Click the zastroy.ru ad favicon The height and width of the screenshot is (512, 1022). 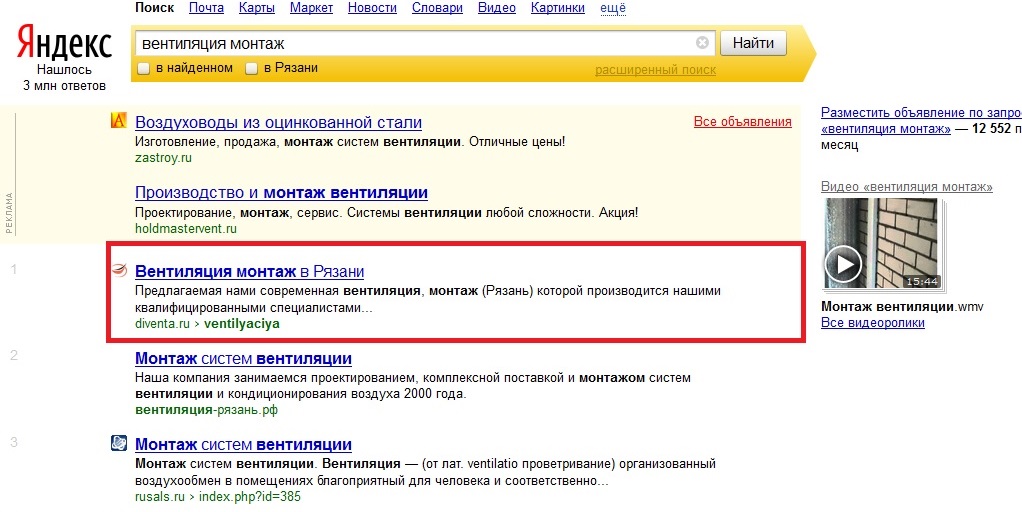pos(118,120)
